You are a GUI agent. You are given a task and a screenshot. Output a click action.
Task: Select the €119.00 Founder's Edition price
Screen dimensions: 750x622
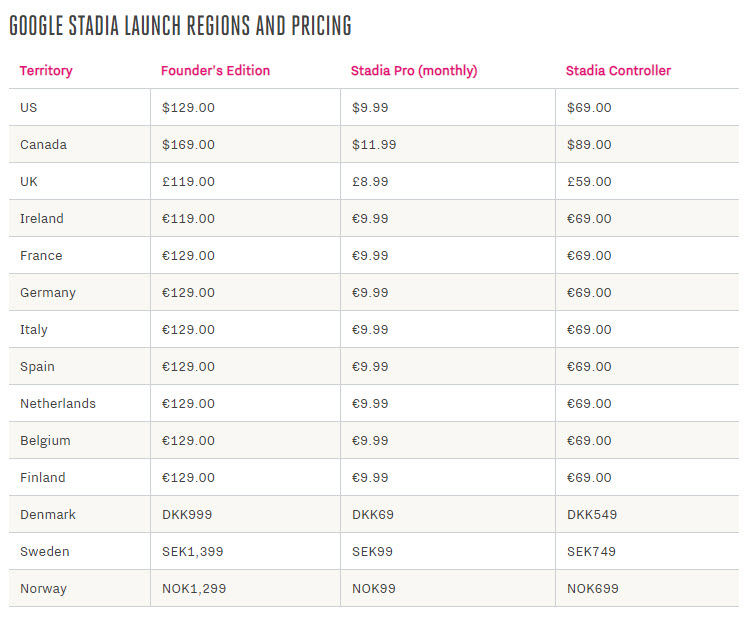pyautogui.click(x=188, y=219)
